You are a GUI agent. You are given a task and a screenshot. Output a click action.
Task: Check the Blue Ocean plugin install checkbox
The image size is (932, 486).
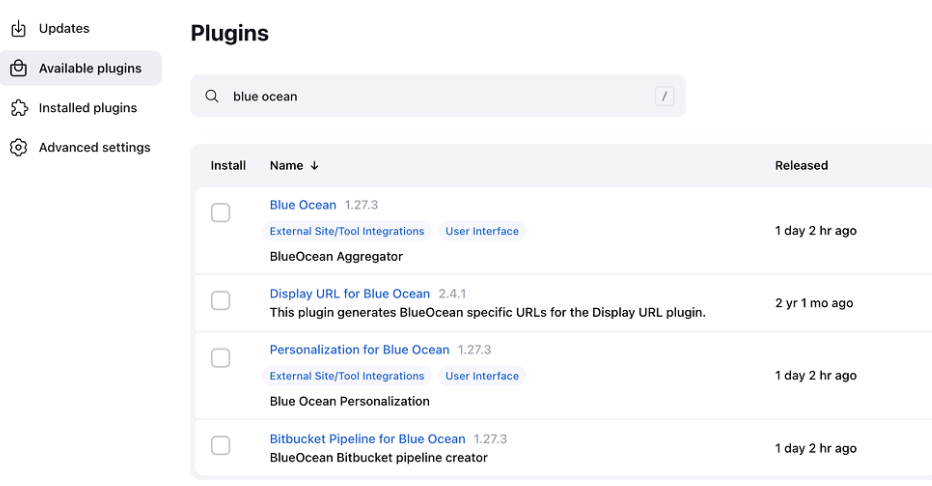click(x=221, y=213)
